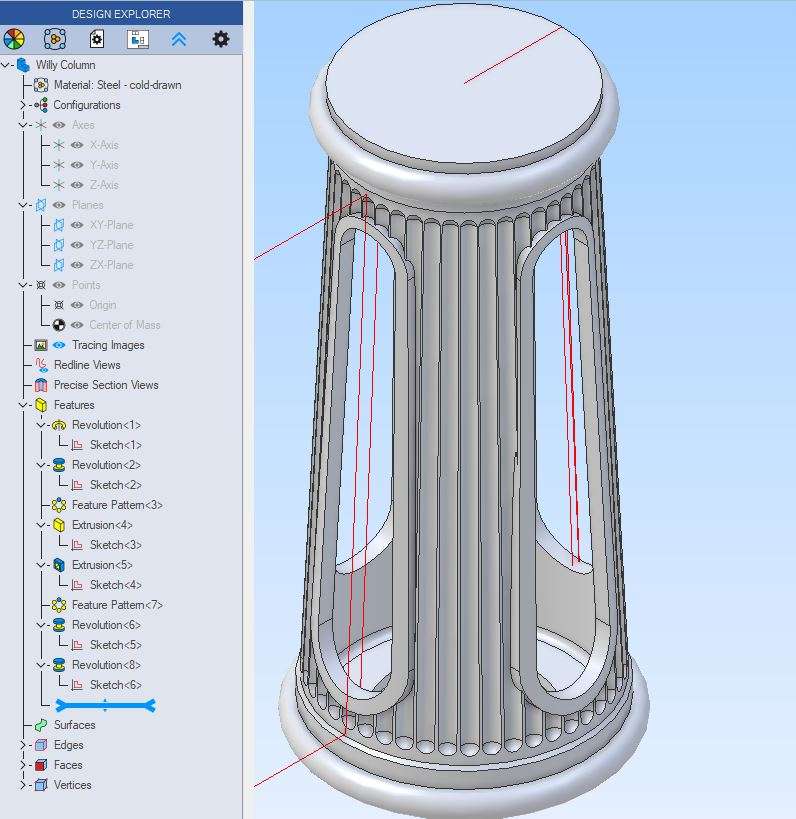Click the Tracing Images icon
The image size is (796, 819).
[41, 345]
